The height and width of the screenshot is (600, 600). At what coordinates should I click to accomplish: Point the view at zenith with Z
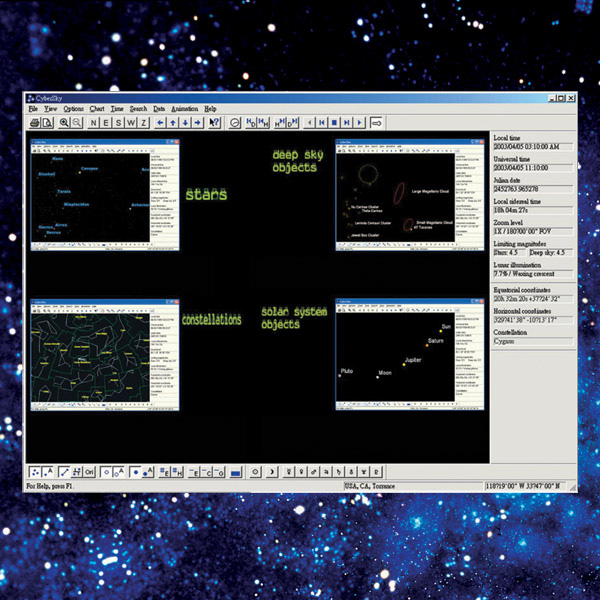click(144, 122)
